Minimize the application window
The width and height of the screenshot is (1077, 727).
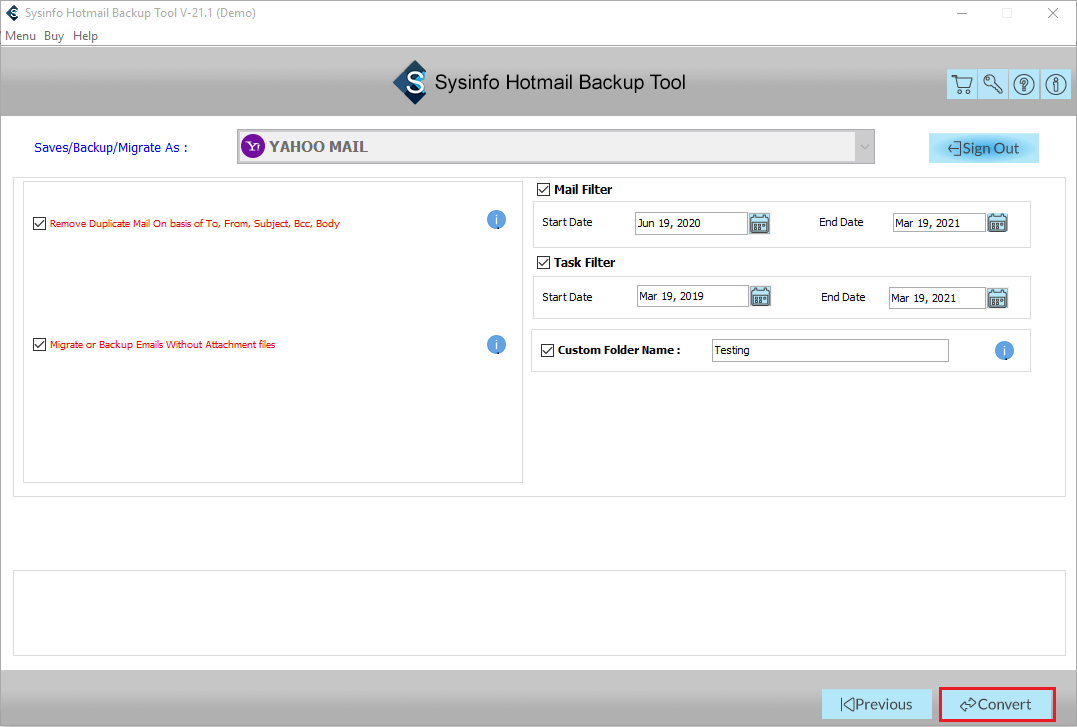962,13
